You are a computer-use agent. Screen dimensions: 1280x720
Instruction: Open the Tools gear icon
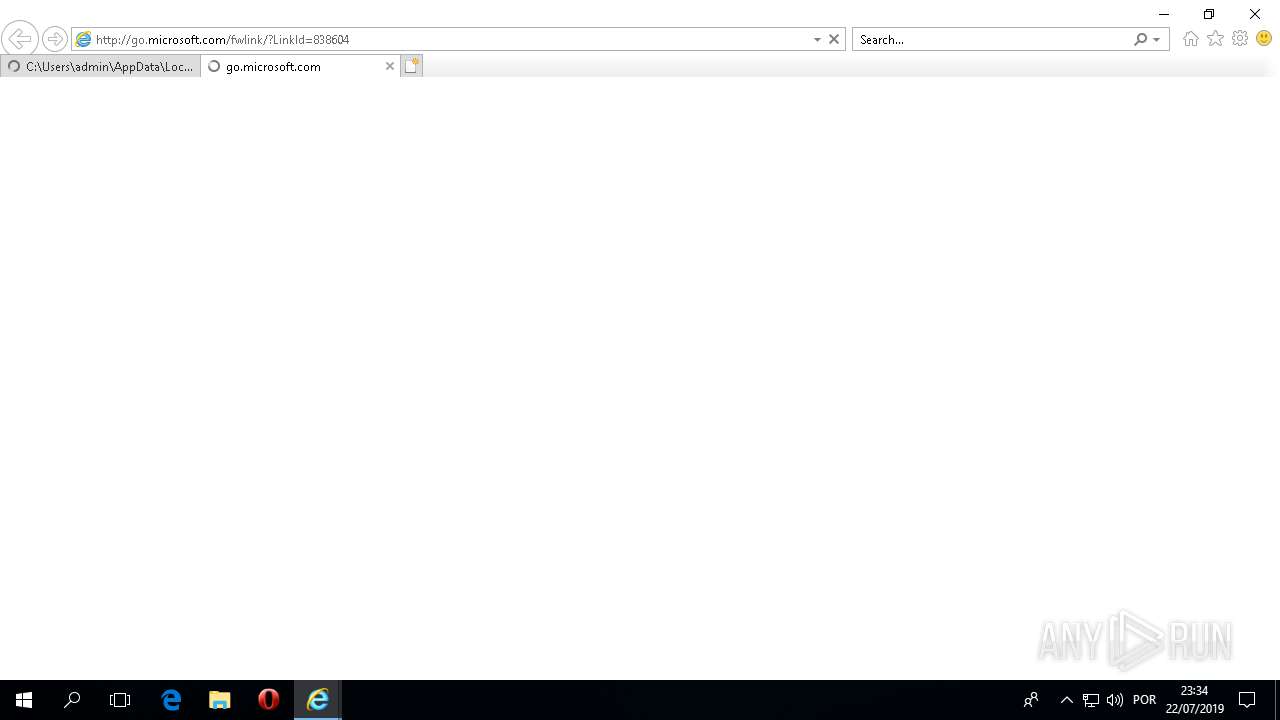point(1240,39)
